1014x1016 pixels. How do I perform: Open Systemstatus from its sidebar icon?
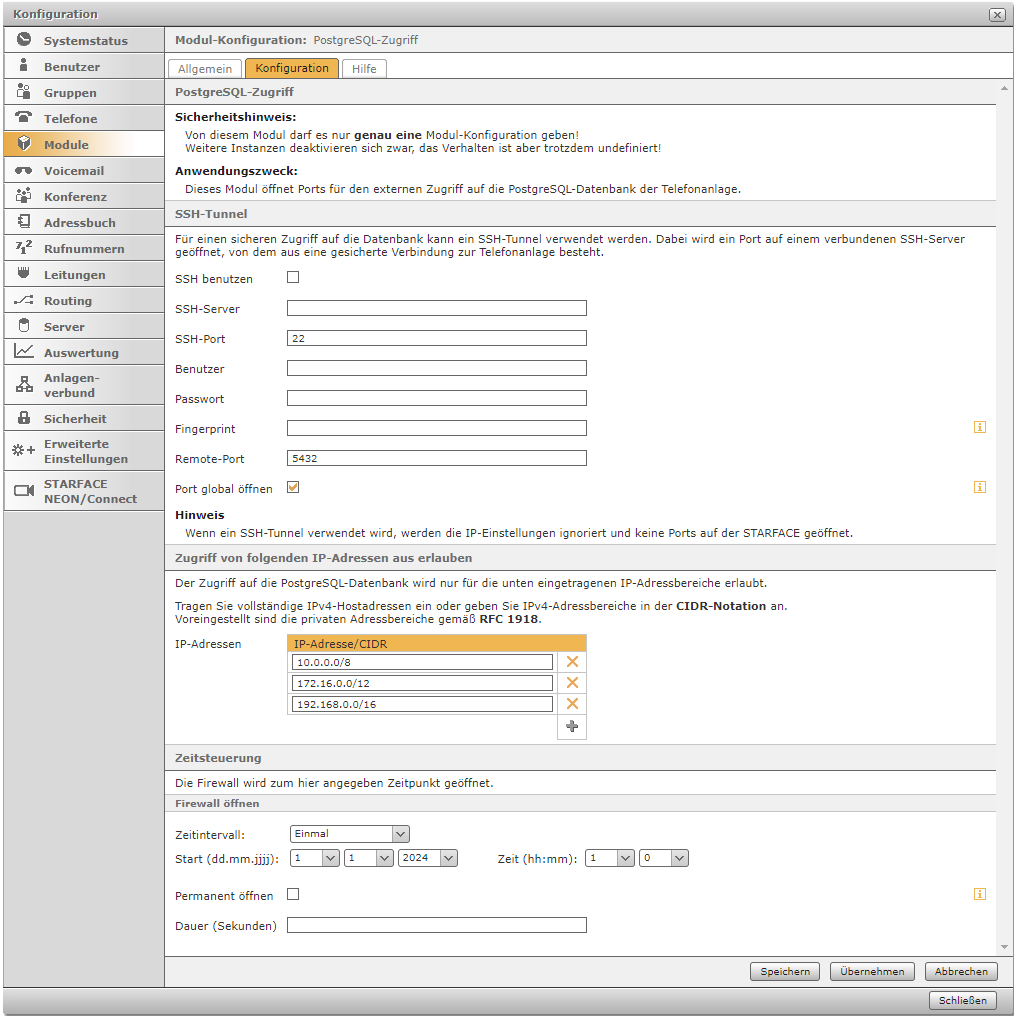click(x=24, y=40)
